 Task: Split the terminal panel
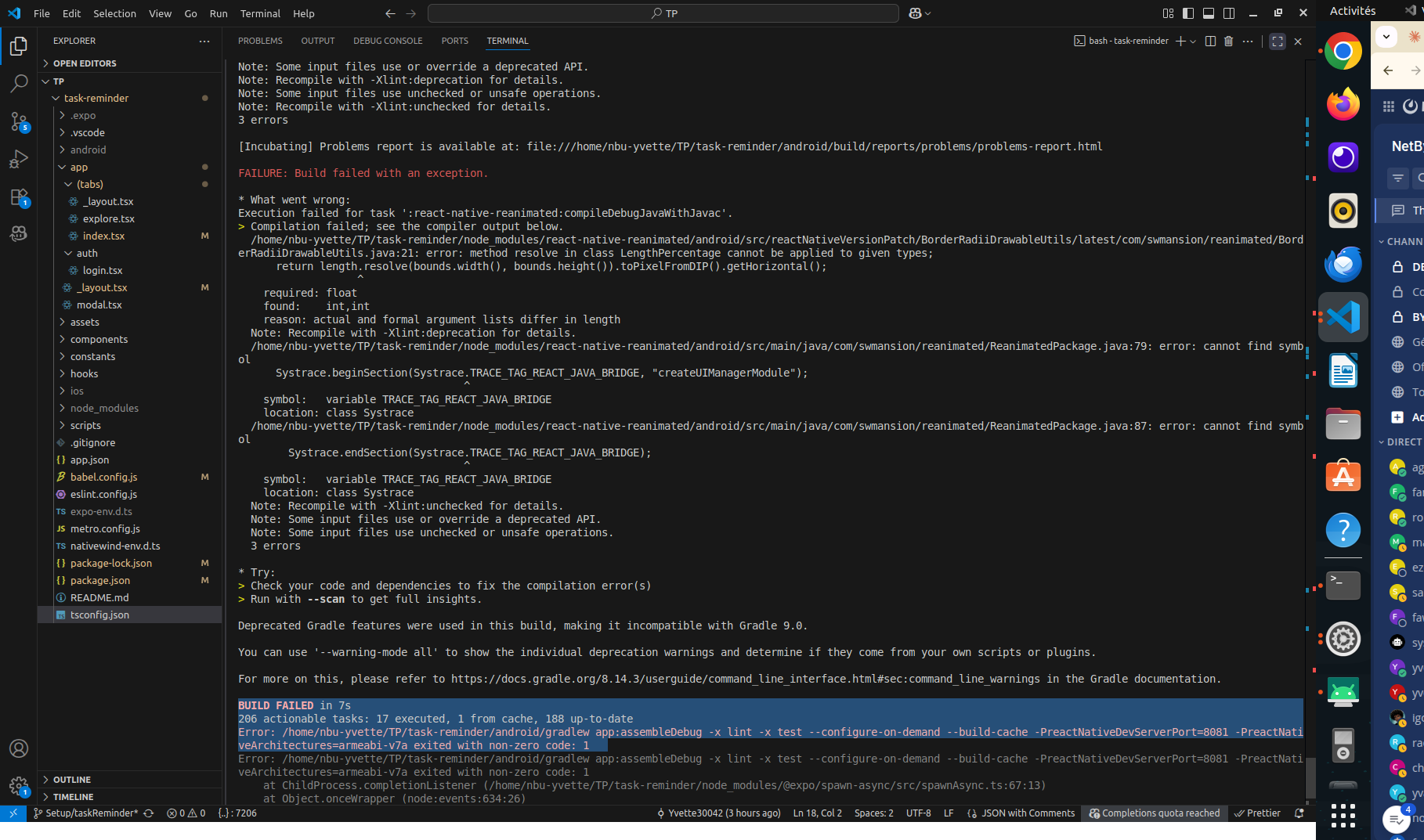click(x=1210, y=41)
